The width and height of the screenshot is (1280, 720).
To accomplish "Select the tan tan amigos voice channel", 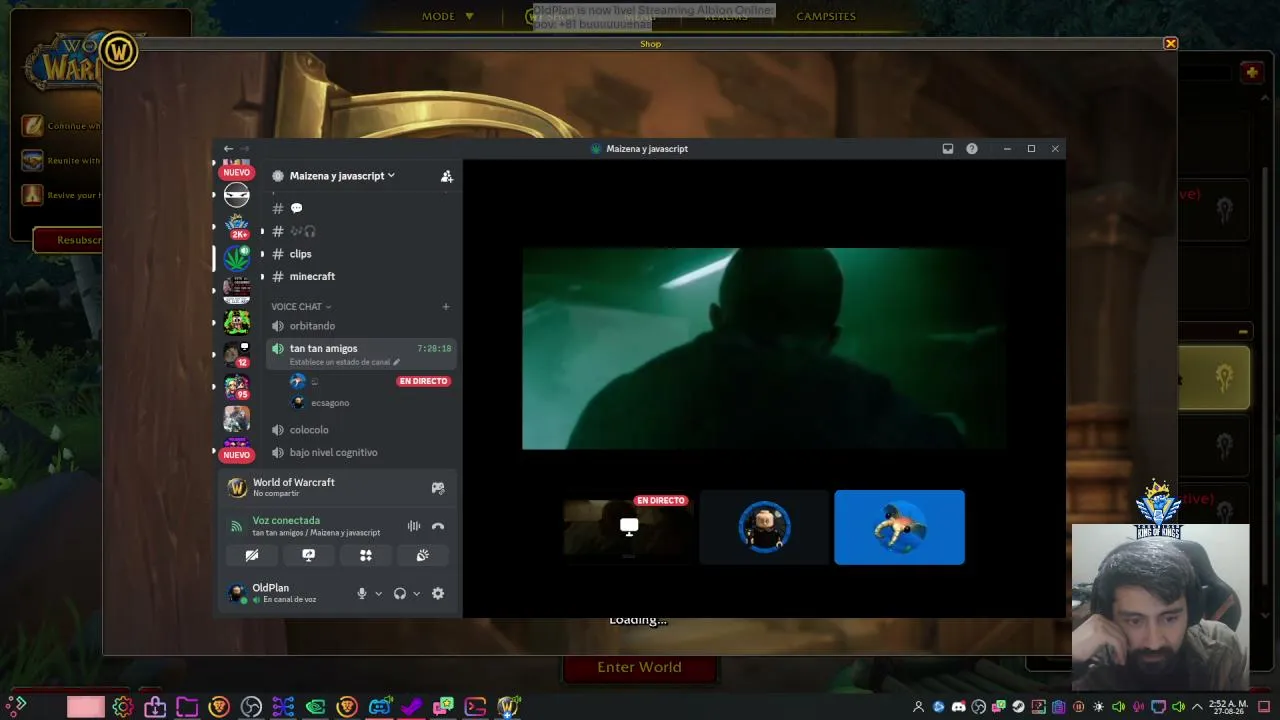I will click(x=361, y=353).
